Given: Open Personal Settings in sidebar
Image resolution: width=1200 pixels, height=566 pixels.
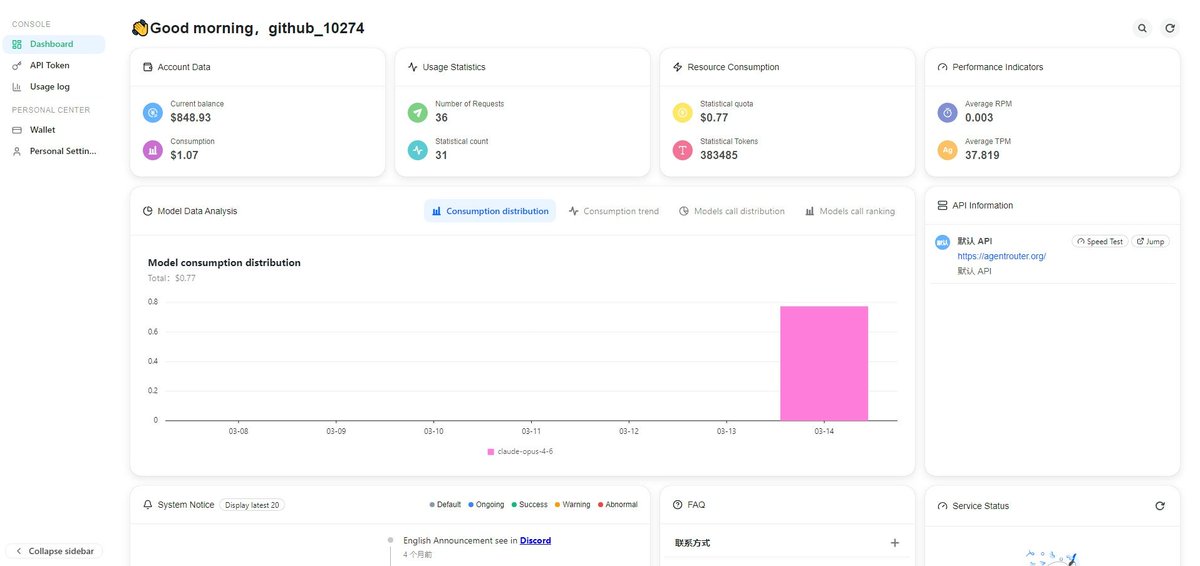Looking at the screenshot, I should [x=54, y=151].
